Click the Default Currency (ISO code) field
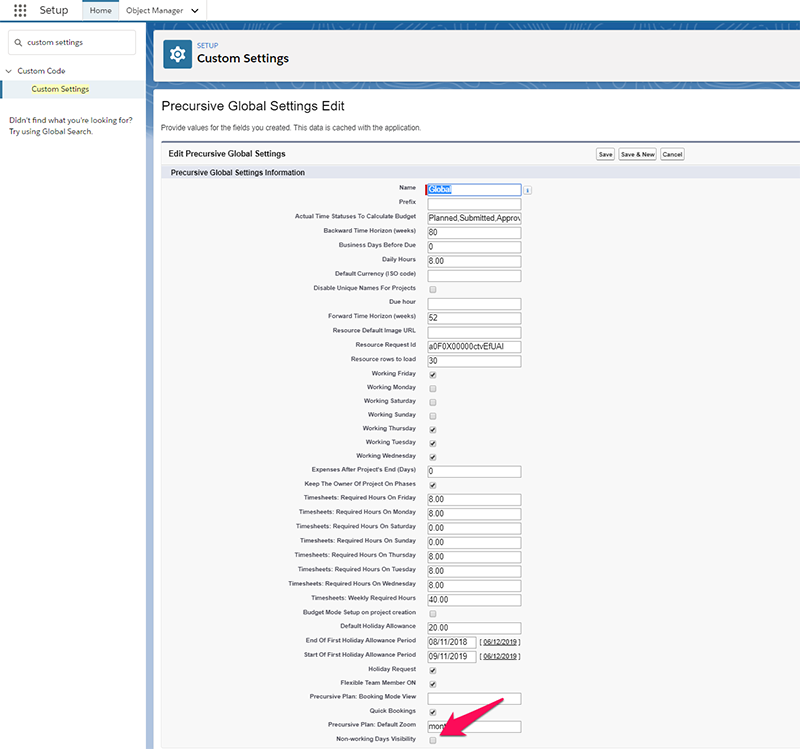The height and width of the screenshot is (749, 800). click(474, 275)
